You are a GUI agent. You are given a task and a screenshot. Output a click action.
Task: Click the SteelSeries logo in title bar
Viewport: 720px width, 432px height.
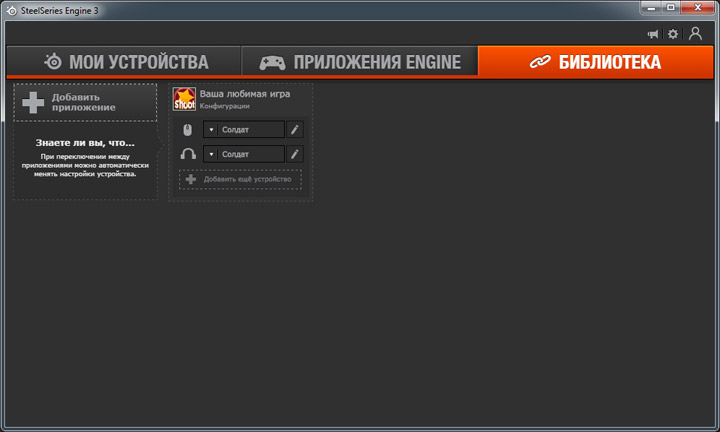tap(11, 11)
